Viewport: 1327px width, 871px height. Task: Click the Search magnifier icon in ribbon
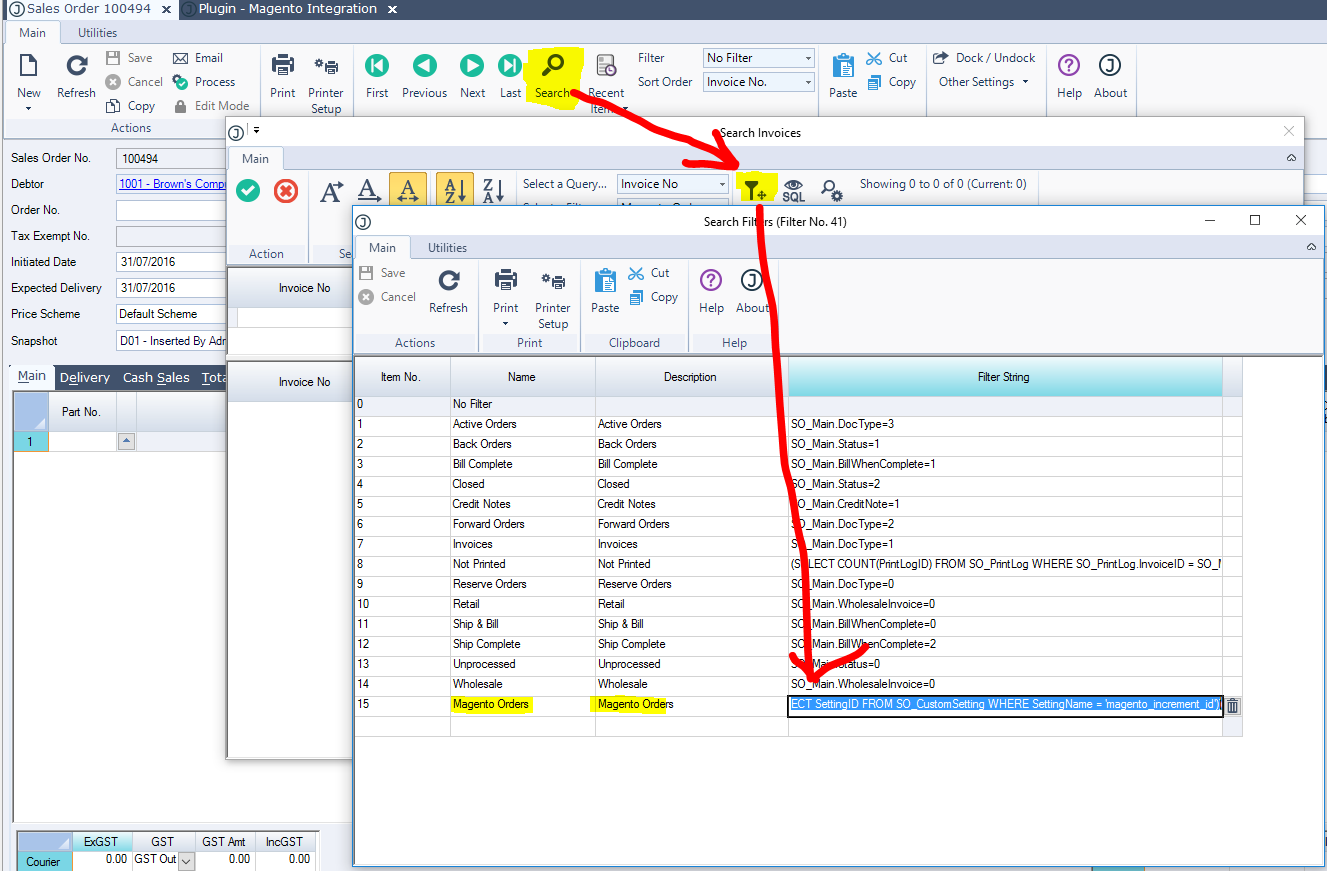coord(552,67)
